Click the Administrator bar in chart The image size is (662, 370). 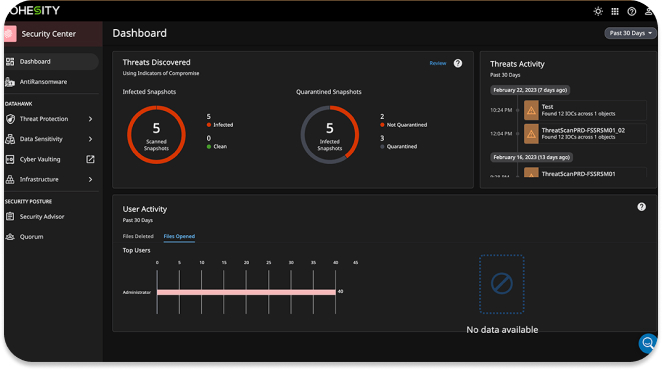(246, 292)
